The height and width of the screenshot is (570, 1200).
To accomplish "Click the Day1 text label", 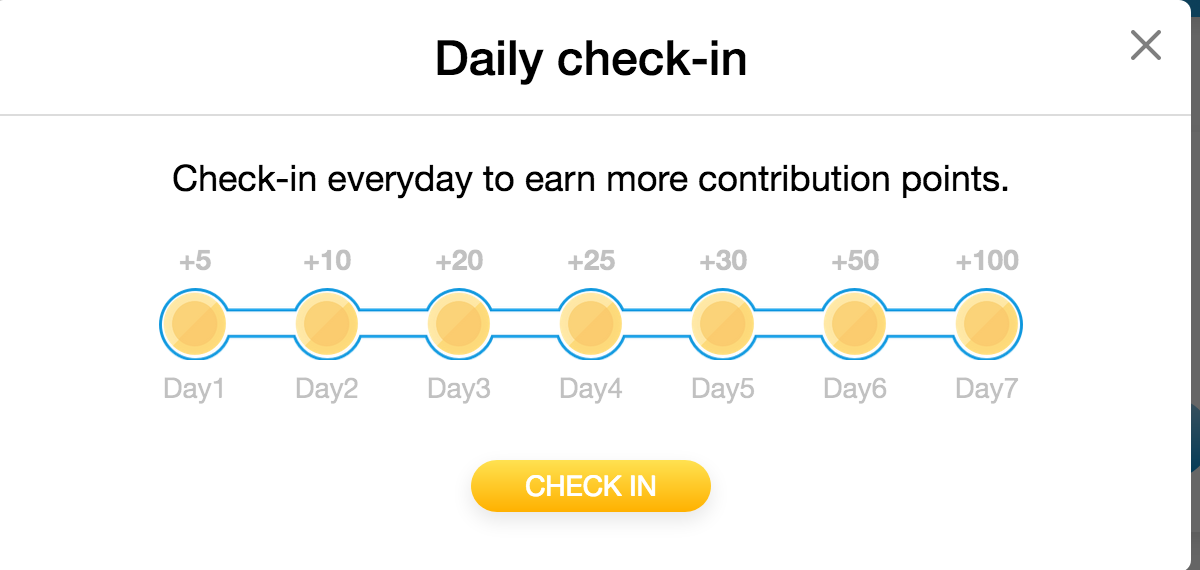I will 194,388.
